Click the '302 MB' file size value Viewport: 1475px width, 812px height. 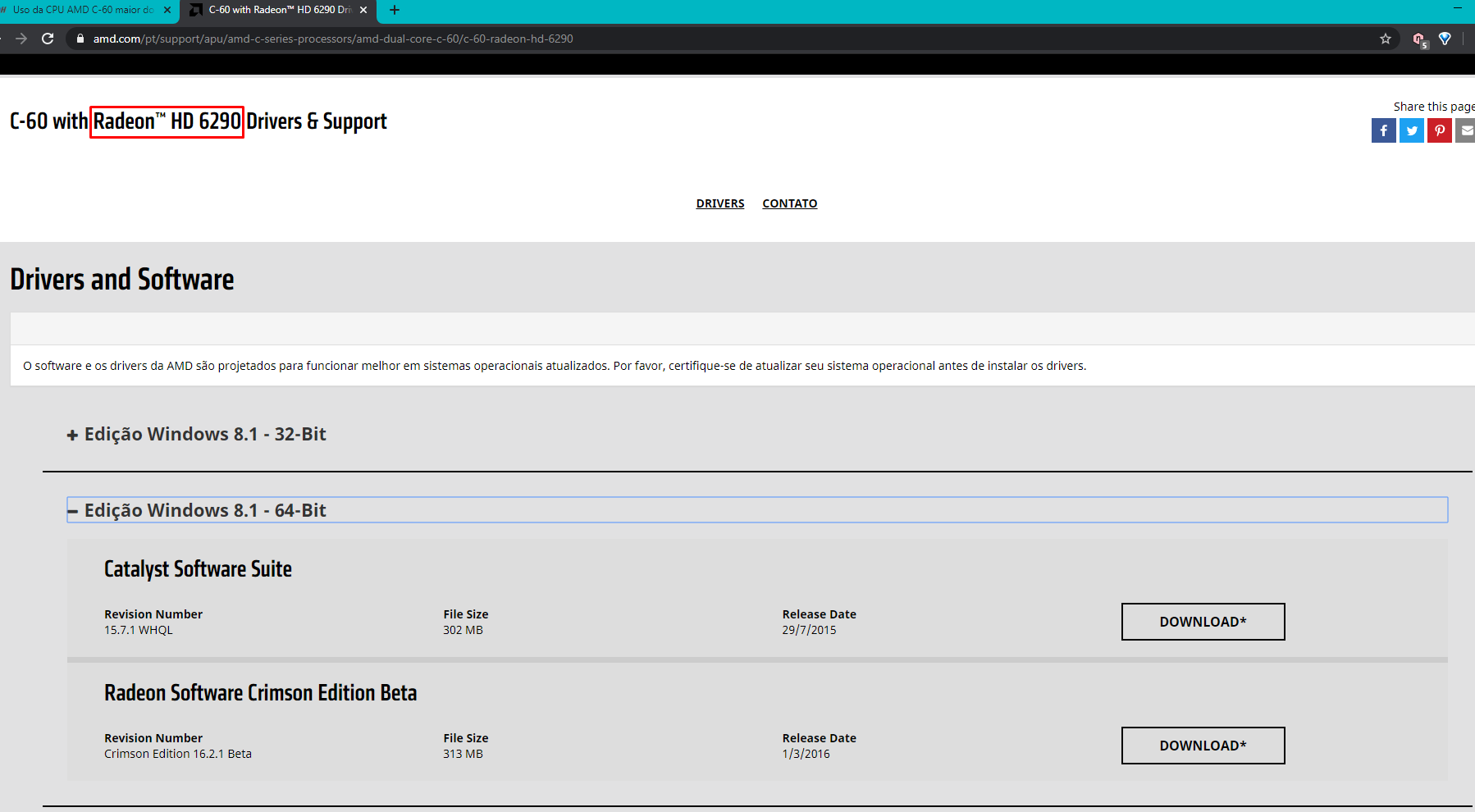463,630
